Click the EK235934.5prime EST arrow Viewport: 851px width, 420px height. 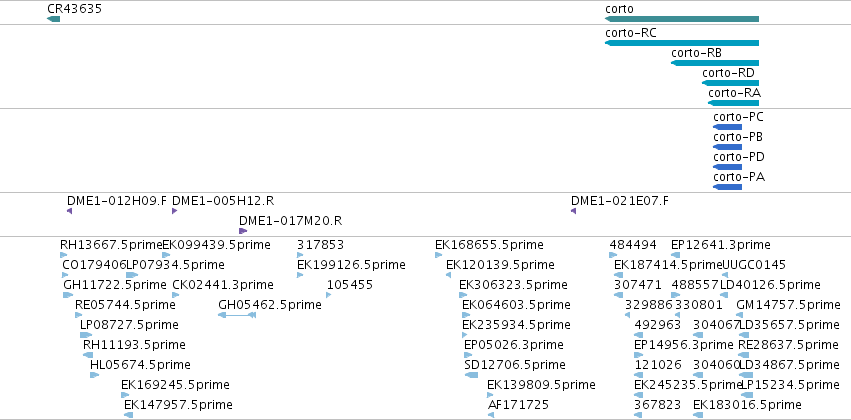click(x=466, y=335)
